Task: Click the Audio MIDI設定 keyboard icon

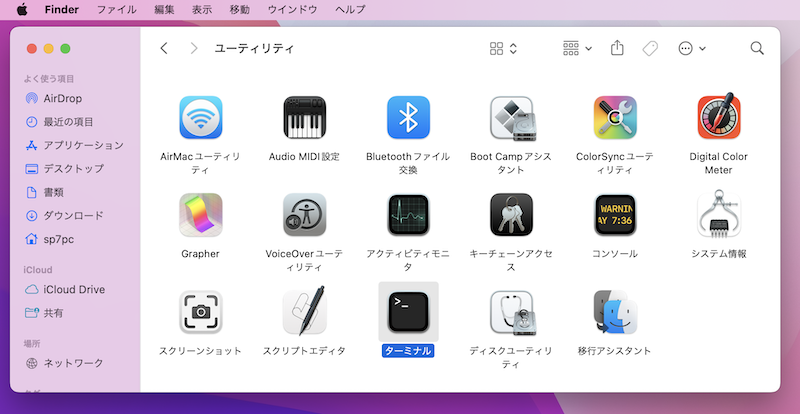Action: pos(304,118)
